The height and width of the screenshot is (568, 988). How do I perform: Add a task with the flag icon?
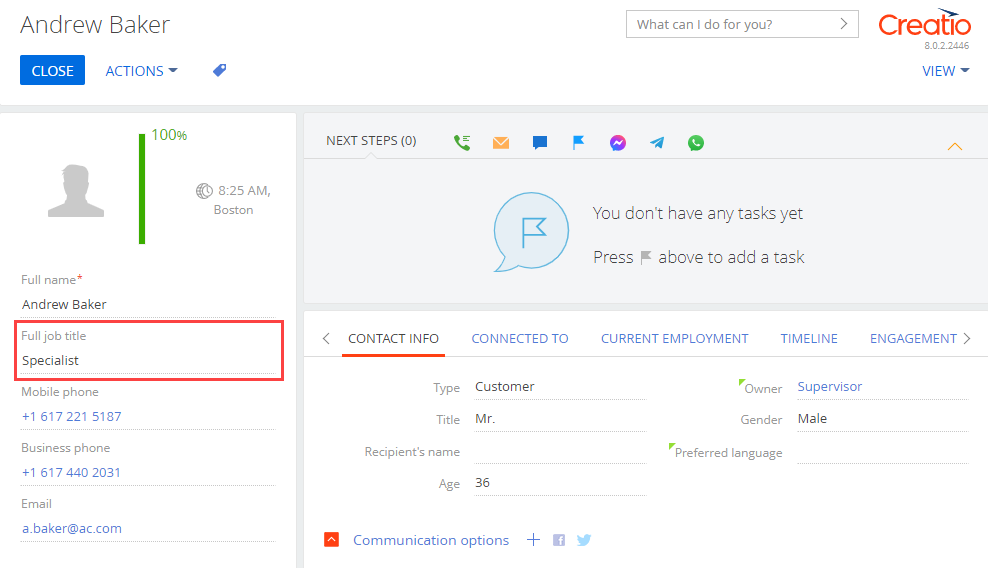[578, 142]
